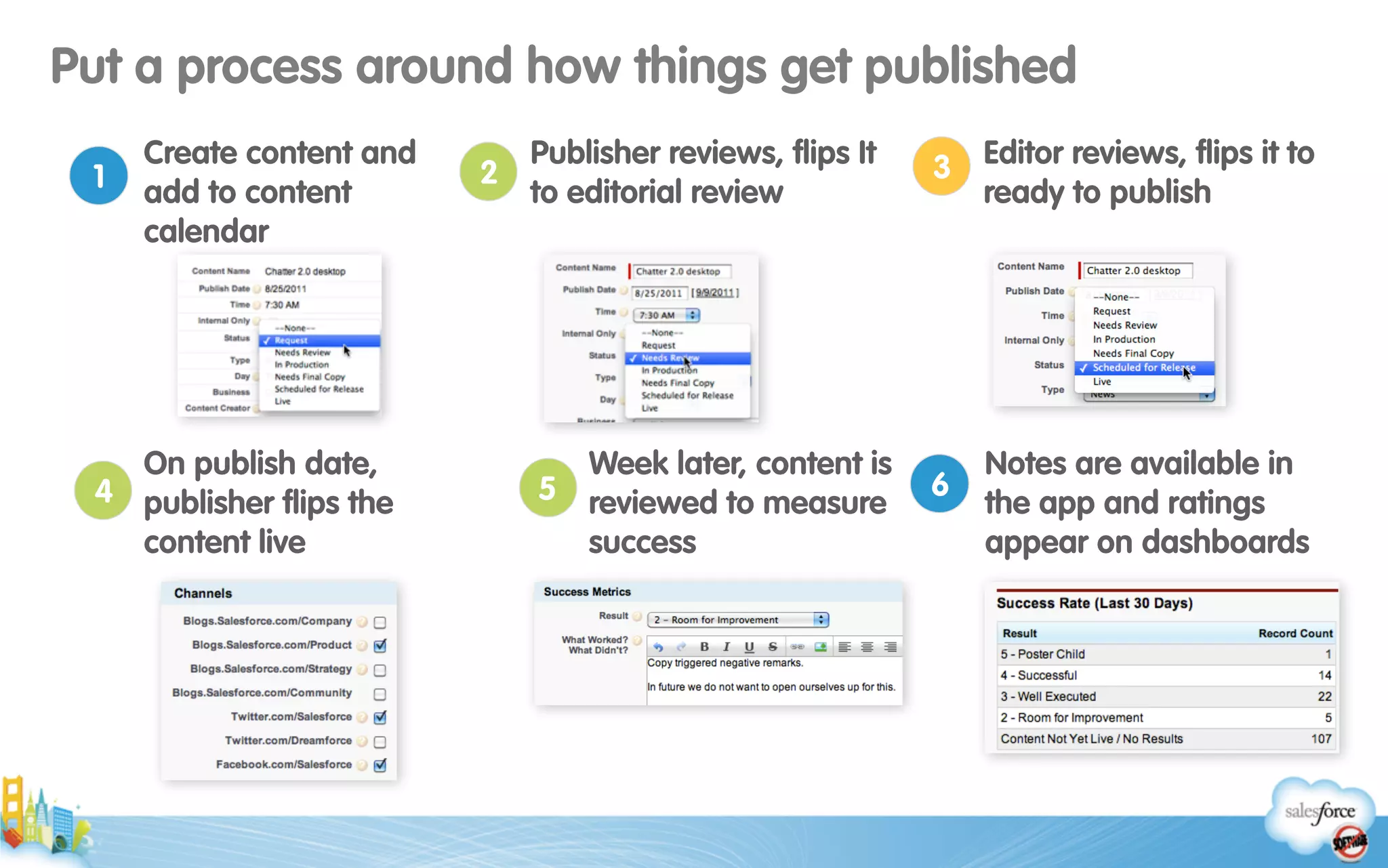Uncheck the Facebook.com/Salesforce checkbox
1388x868 pixels.
click(x=380, y=765)
